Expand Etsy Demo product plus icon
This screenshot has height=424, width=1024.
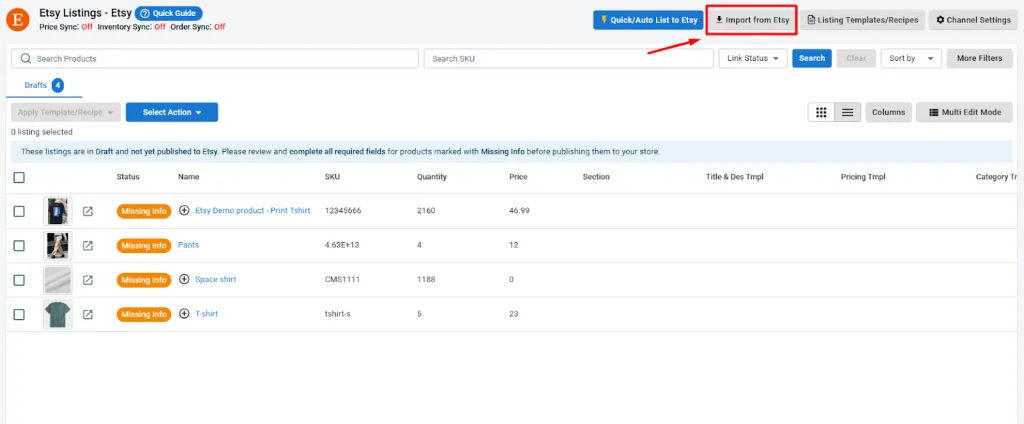pos(184,211)
